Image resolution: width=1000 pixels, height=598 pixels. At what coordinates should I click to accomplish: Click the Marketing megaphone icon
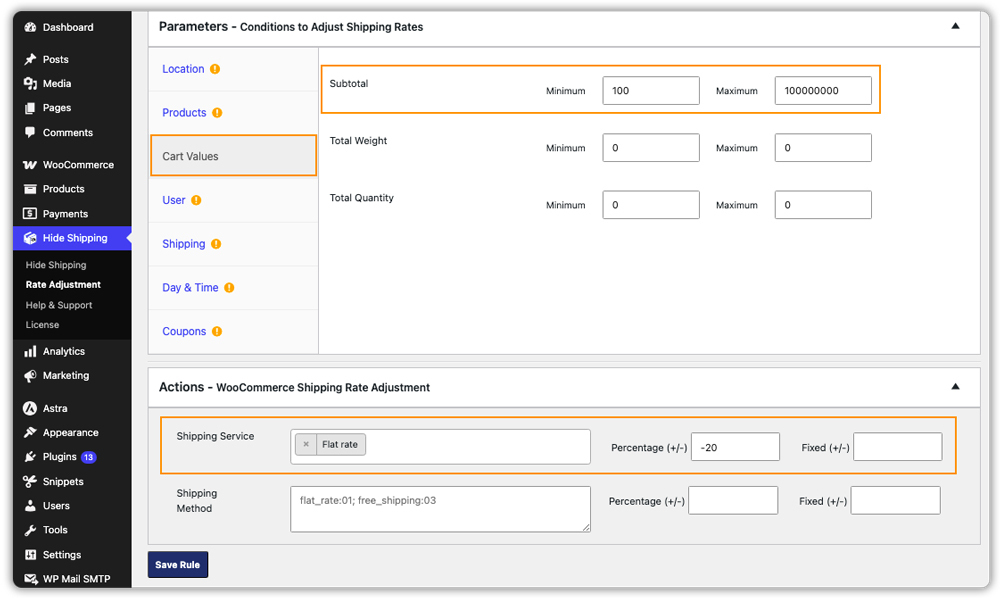coord(30,376)
